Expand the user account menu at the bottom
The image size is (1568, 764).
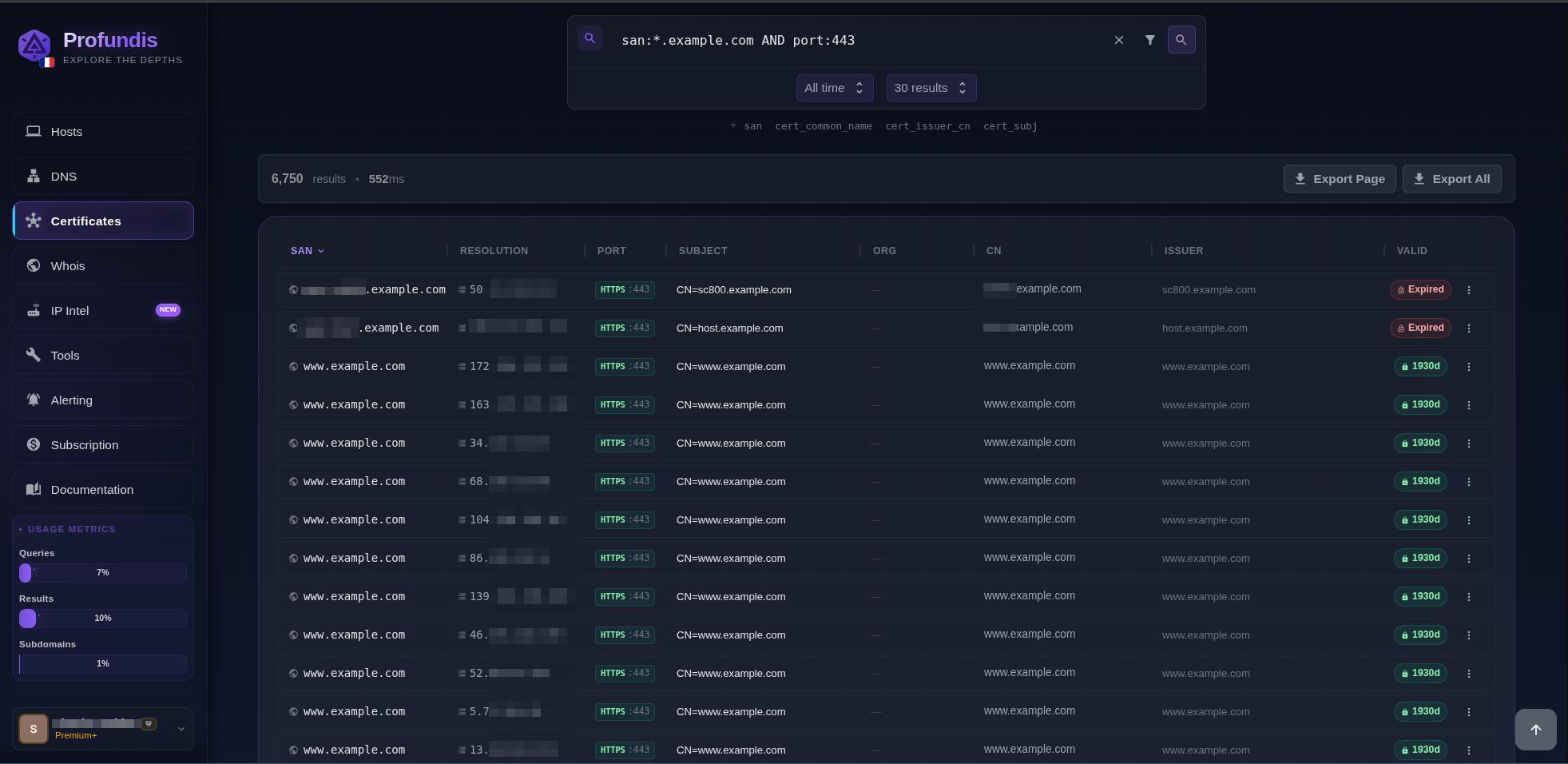pos(181,729)
